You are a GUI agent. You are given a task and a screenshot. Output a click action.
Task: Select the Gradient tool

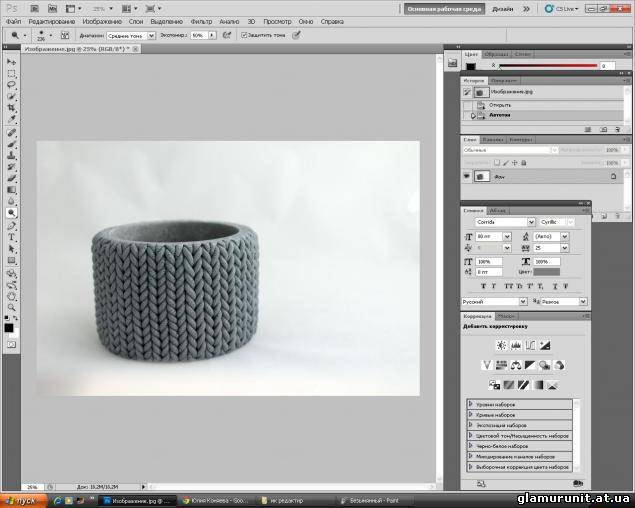pyautogui.click(x=11, y=190)
